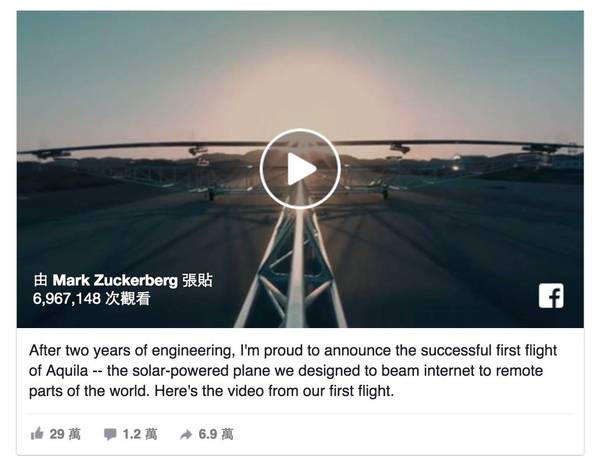Click the Facebook logo on the video

[x=551, y=295]
